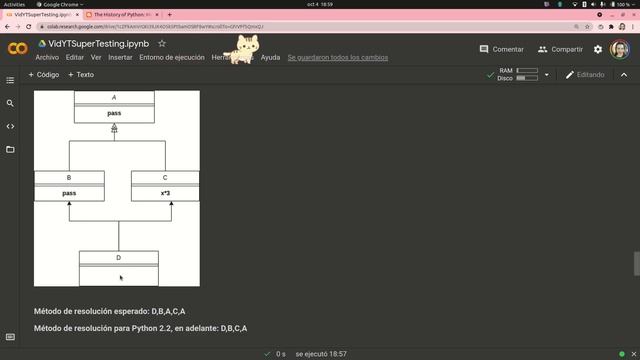
Task: Click the browser forward arrow
Action: pos(18,27)
